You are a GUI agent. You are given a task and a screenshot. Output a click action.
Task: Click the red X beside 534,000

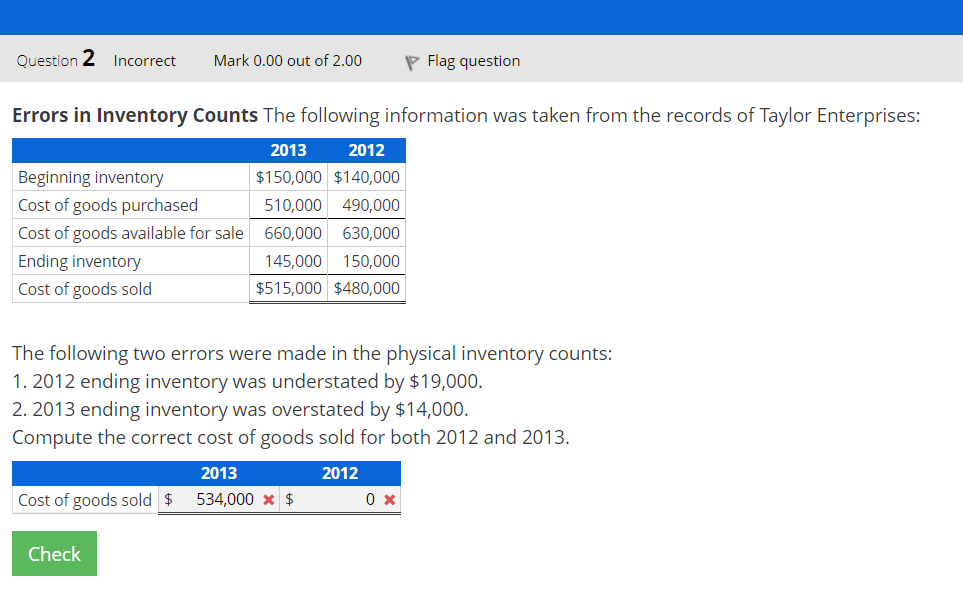(x=267, y=499)
